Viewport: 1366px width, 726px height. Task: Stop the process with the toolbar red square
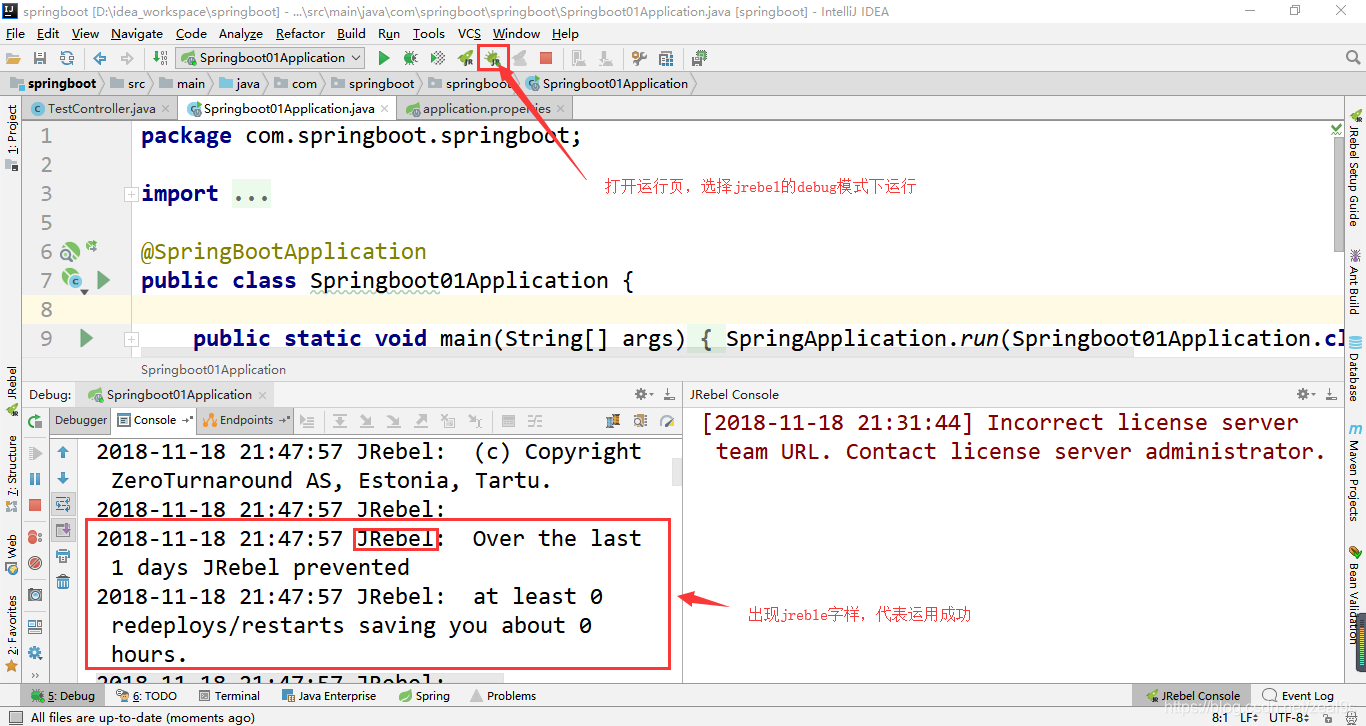point(546,59)
